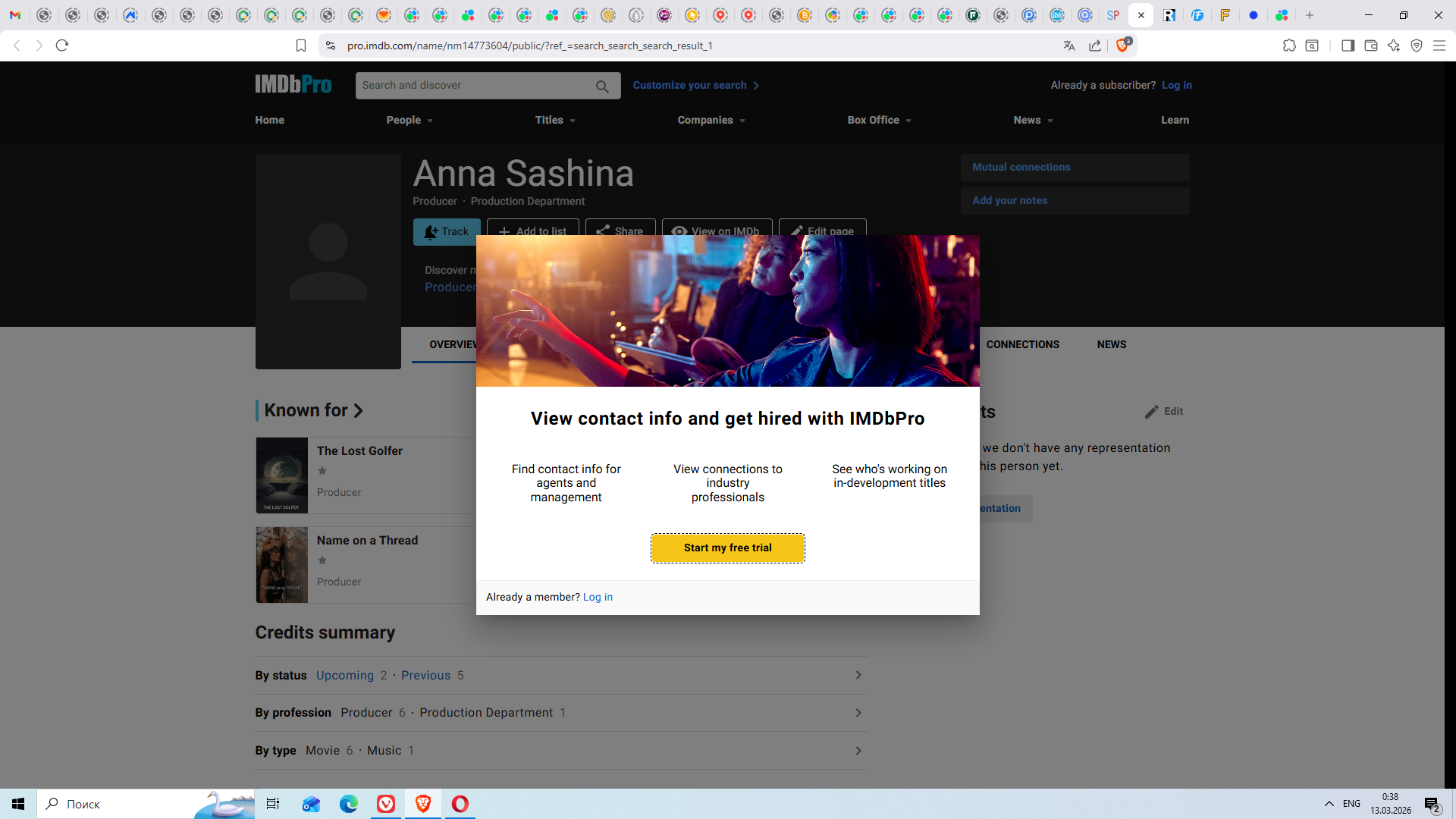Open The Lost Golfer poster thumbnail

[x=281, y=475]
